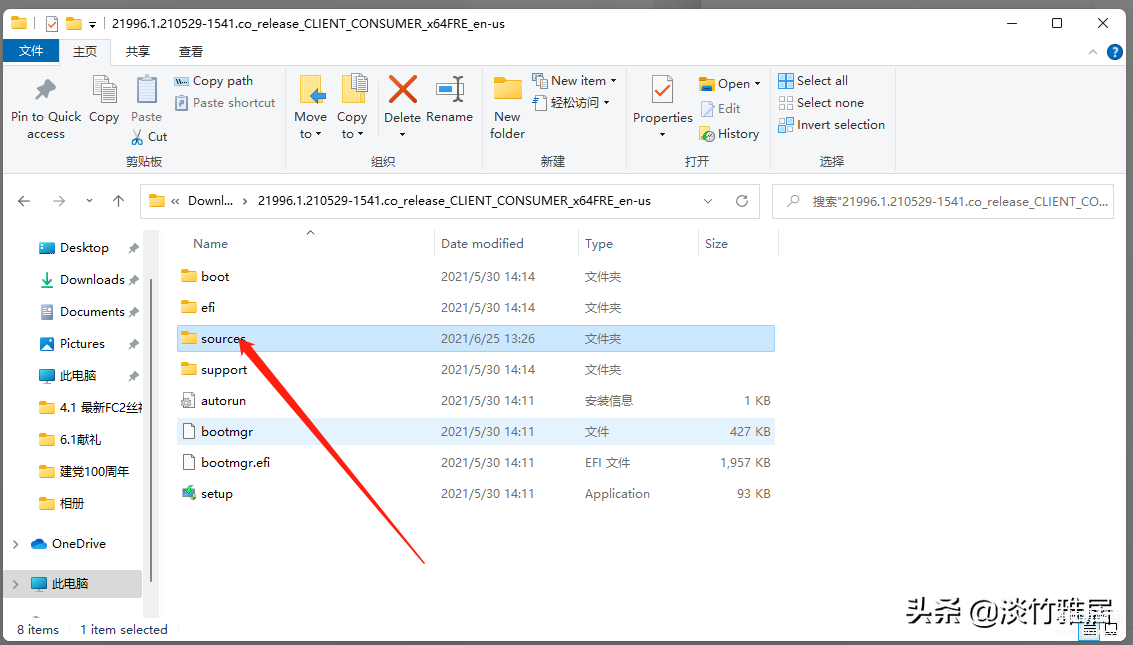Select the boot folder
The width and height of the screenshot is (1133, 645).
pyautogui.click(x=475, y=276)
